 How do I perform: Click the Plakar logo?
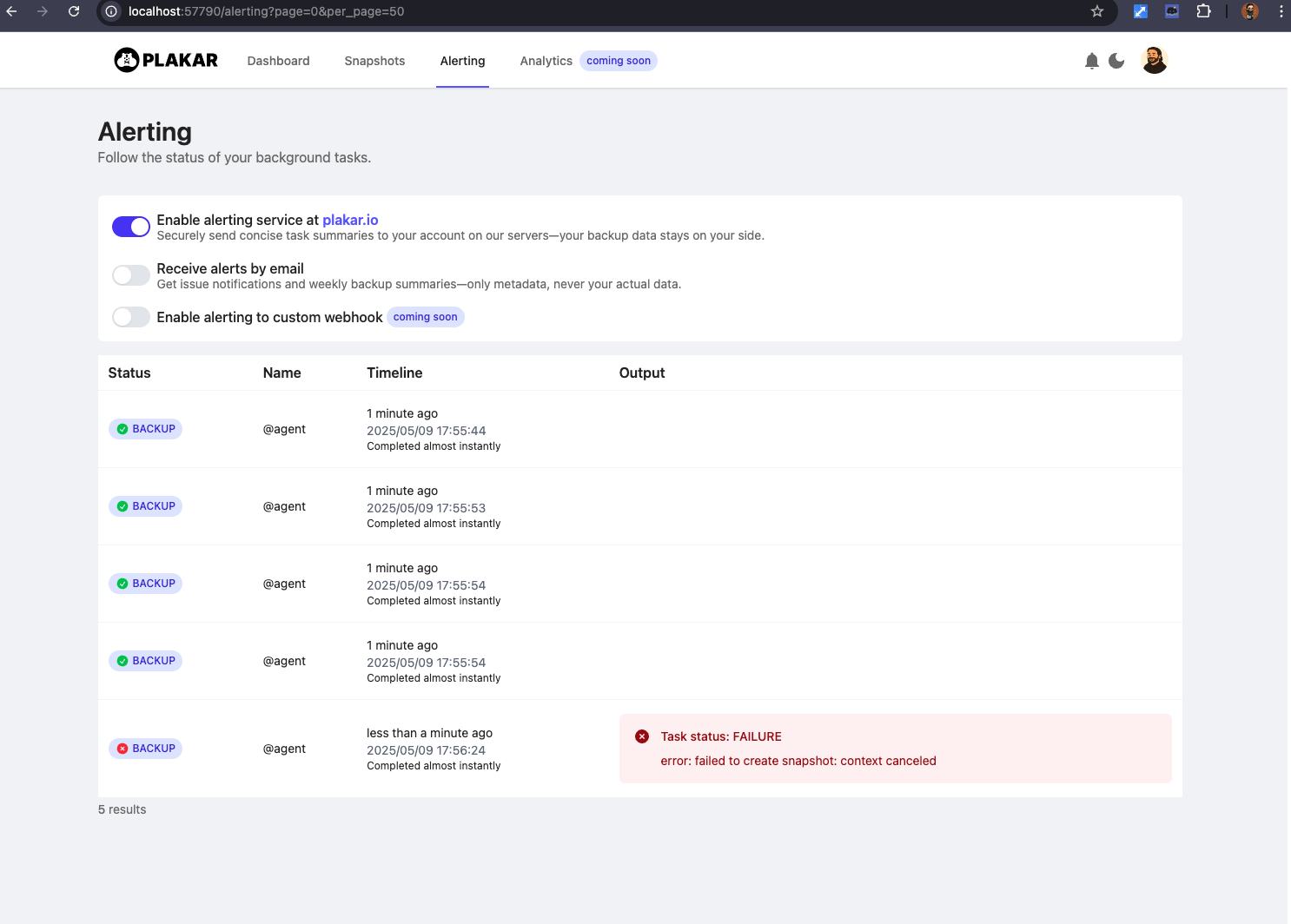click(166, 60)
